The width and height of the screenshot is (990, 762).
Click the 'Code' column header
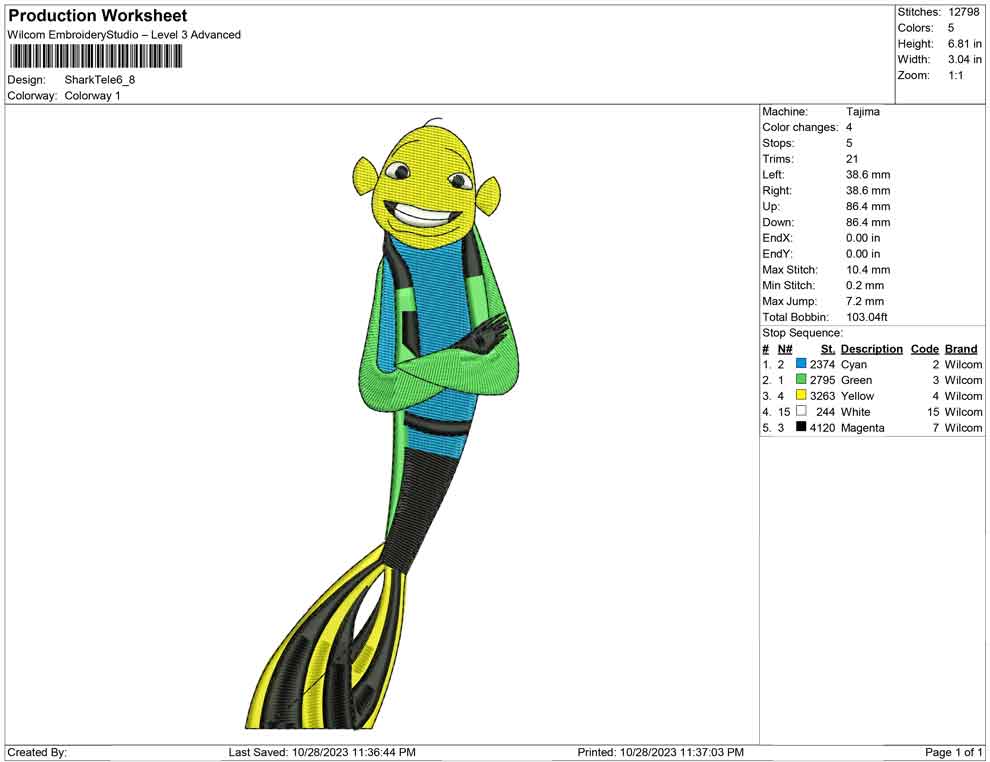coord(925,349)
